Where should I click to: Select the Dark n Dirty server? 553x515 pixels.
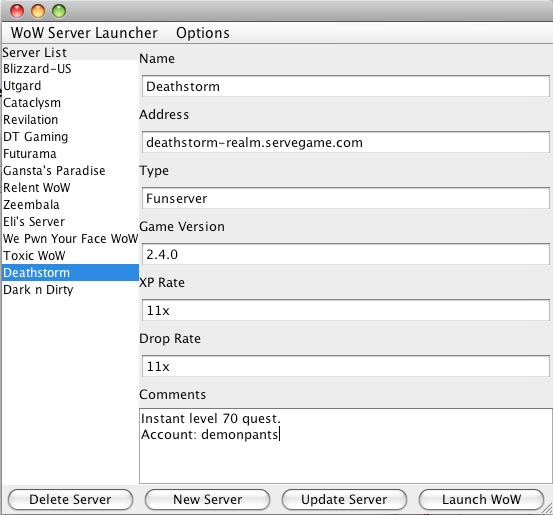point(70,290)
